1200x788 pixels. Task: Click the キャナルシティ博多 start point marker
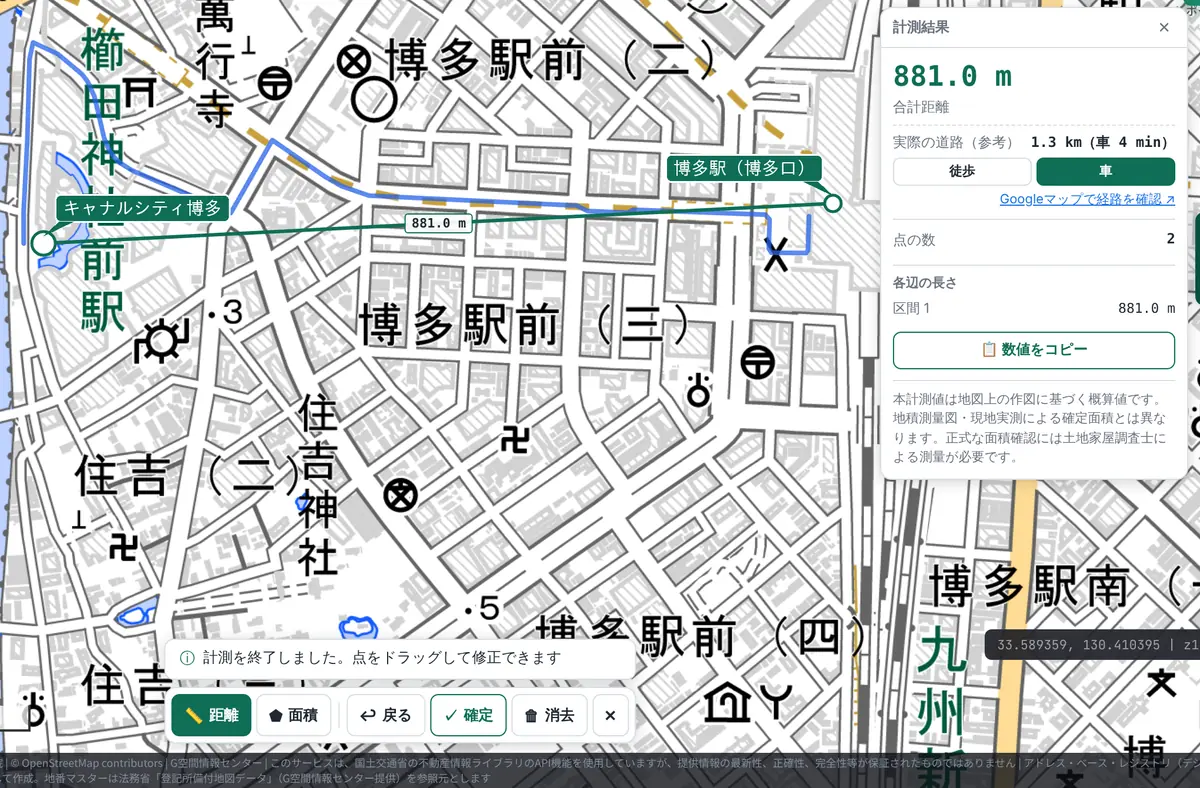(42, 243)
